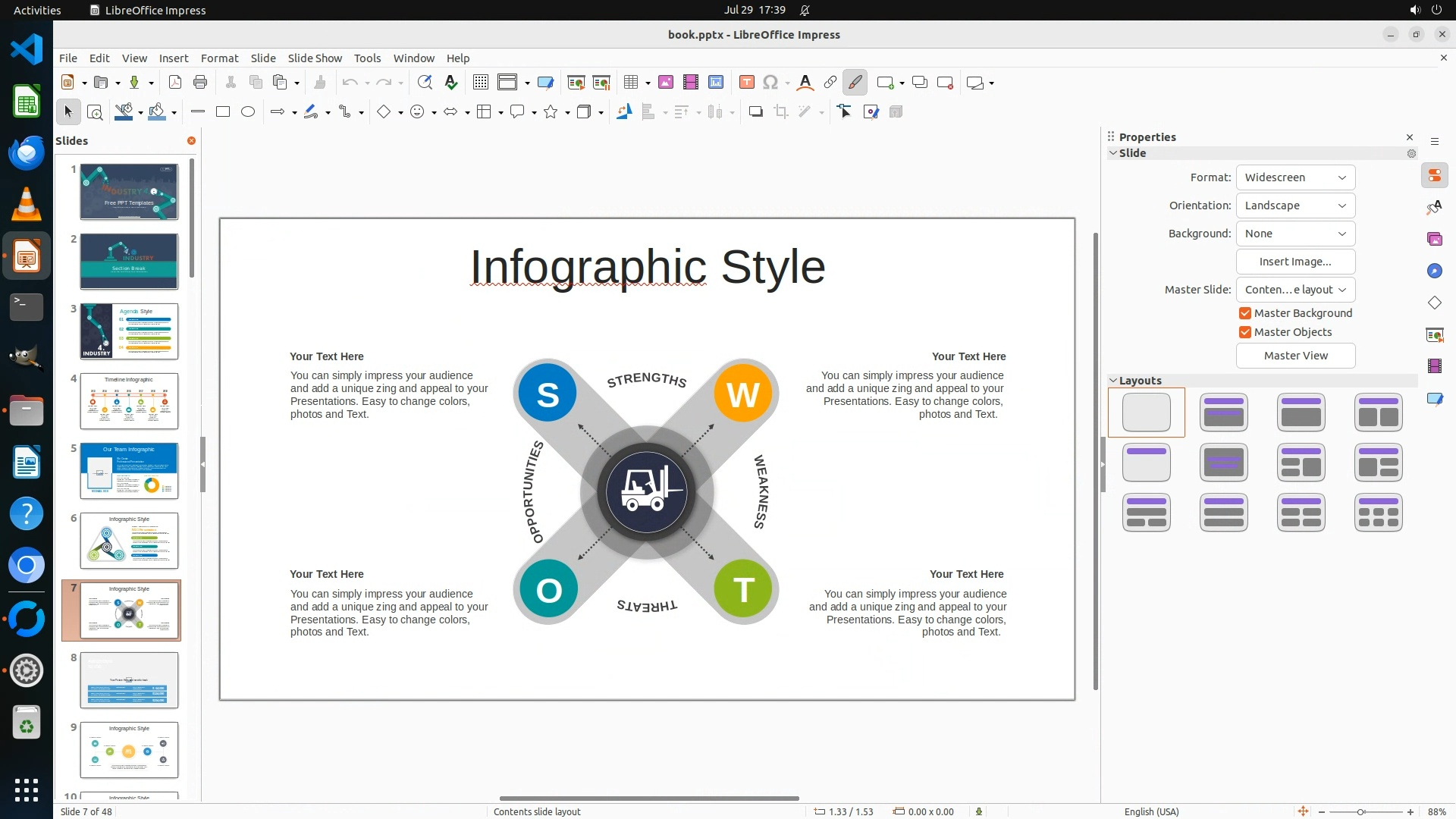Image resolution: width=1456 pixels, height=819 pixels.
Task: Open the Format dropdown showing Widescreen
Action: pos(1295,177)
